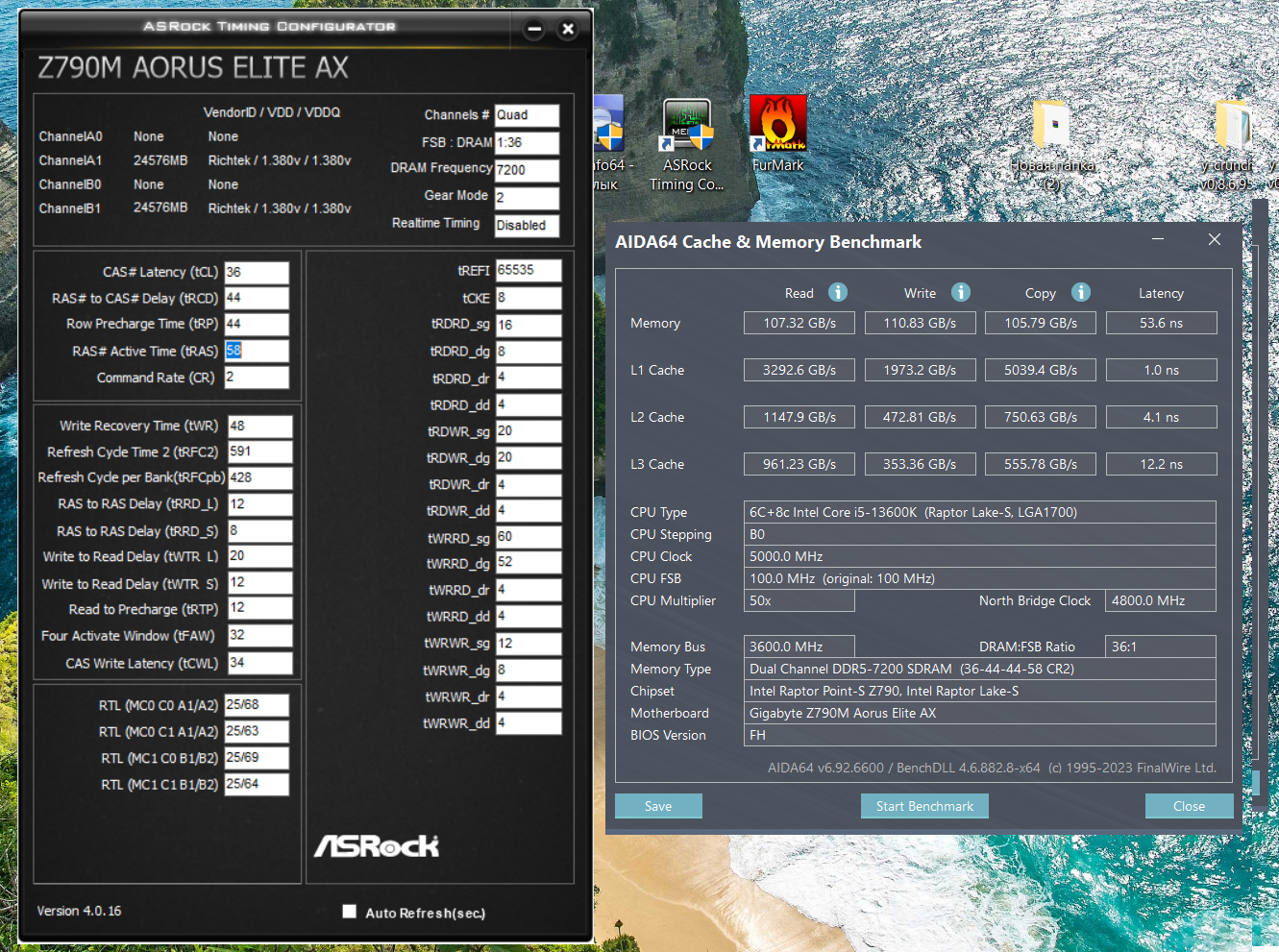The width and height of the screenshot is (1279, 952).
Task: Click the info icon next to Read
Action: point(838,292)
